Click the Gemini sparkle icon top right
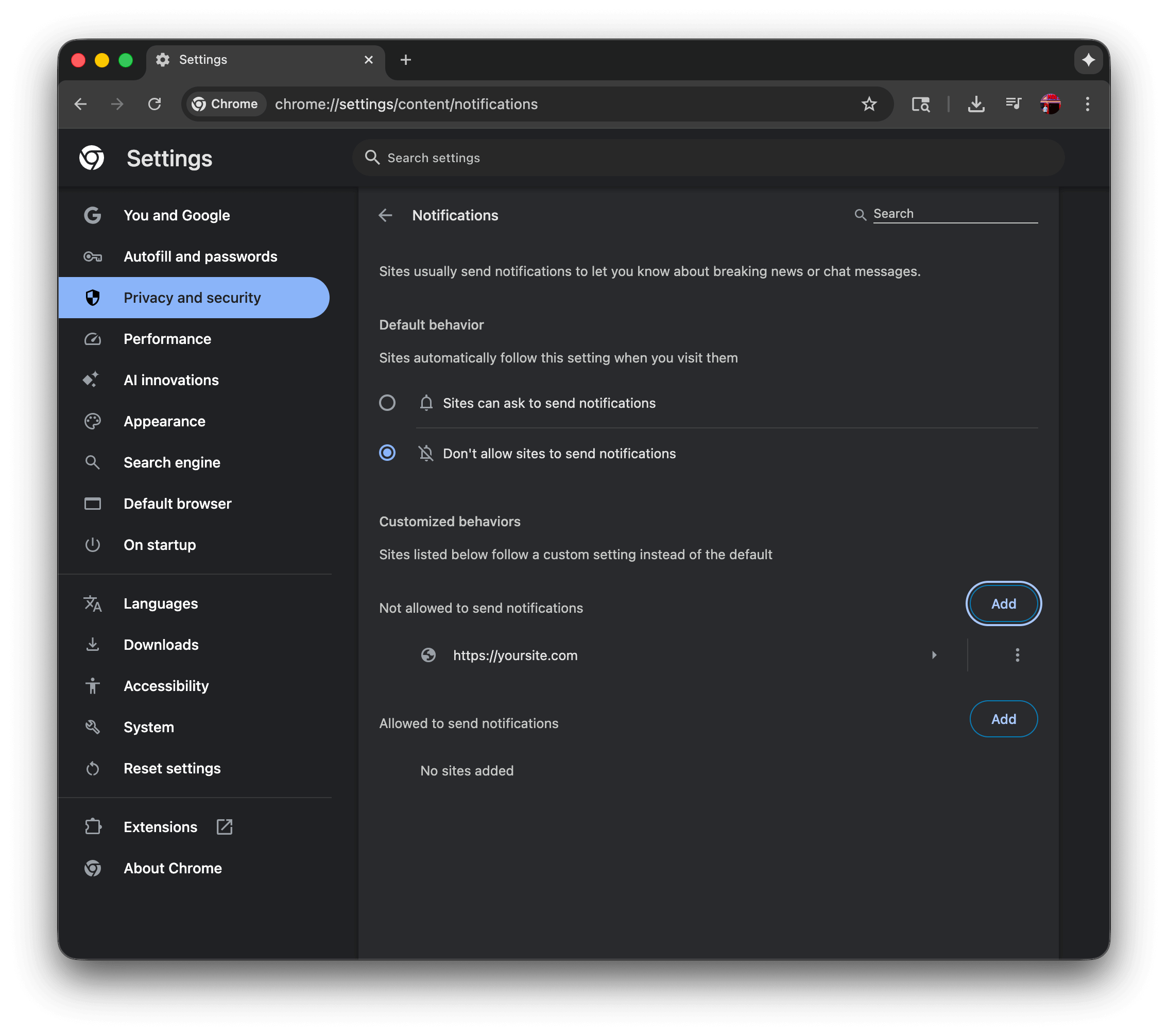 (1088, 60)
